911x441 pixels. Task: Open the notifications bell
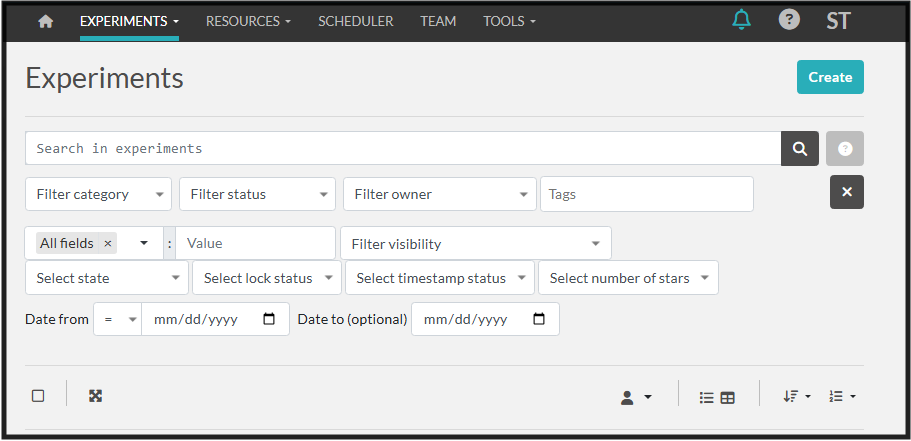pyautogui.click(x=741, y=20)
